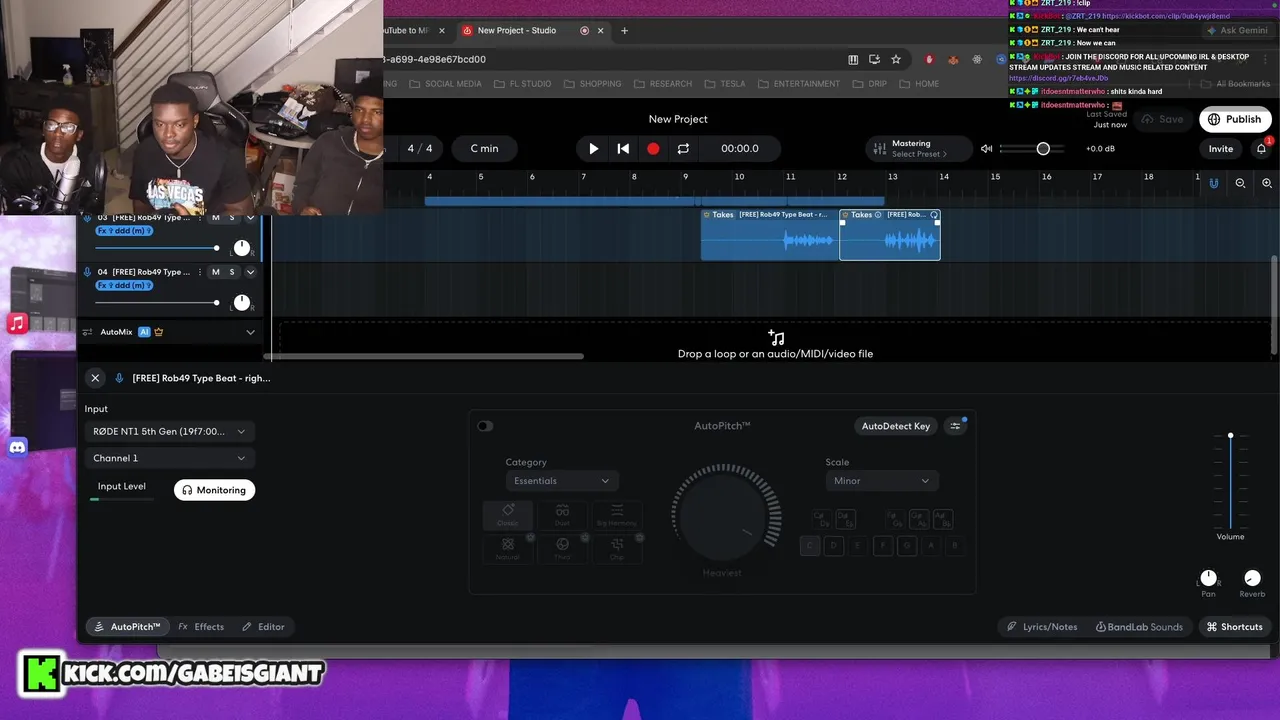Image resolution: width=1280 pixels, height=720 pixels.
Task: Close the track settings panel with X
Action: click(95, 378)
